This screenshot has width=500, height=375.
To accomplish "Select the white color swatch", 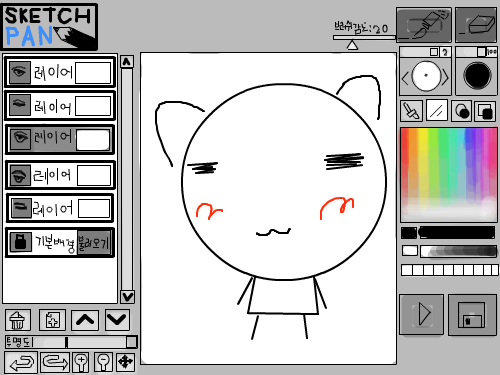I will click(410, 251).
